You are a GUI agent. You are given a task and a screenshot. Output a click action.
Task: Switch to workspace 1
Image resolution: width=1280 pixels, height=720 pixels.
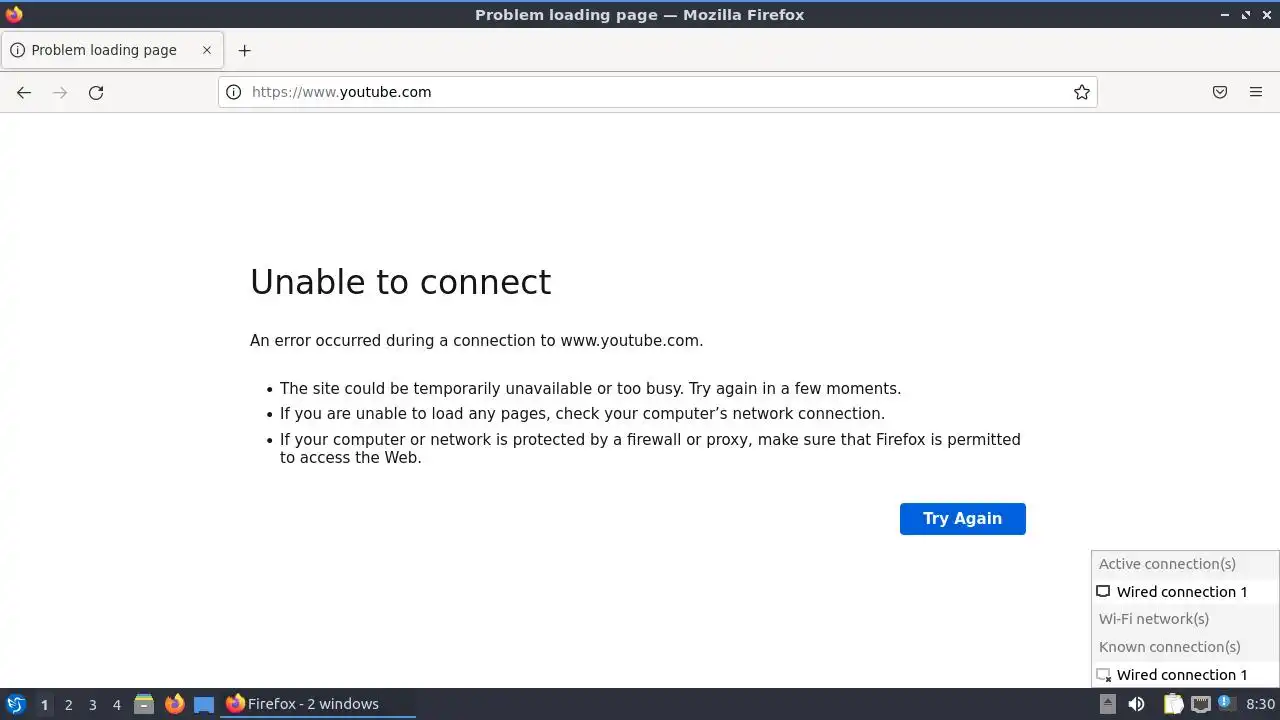tap(44, 704)
